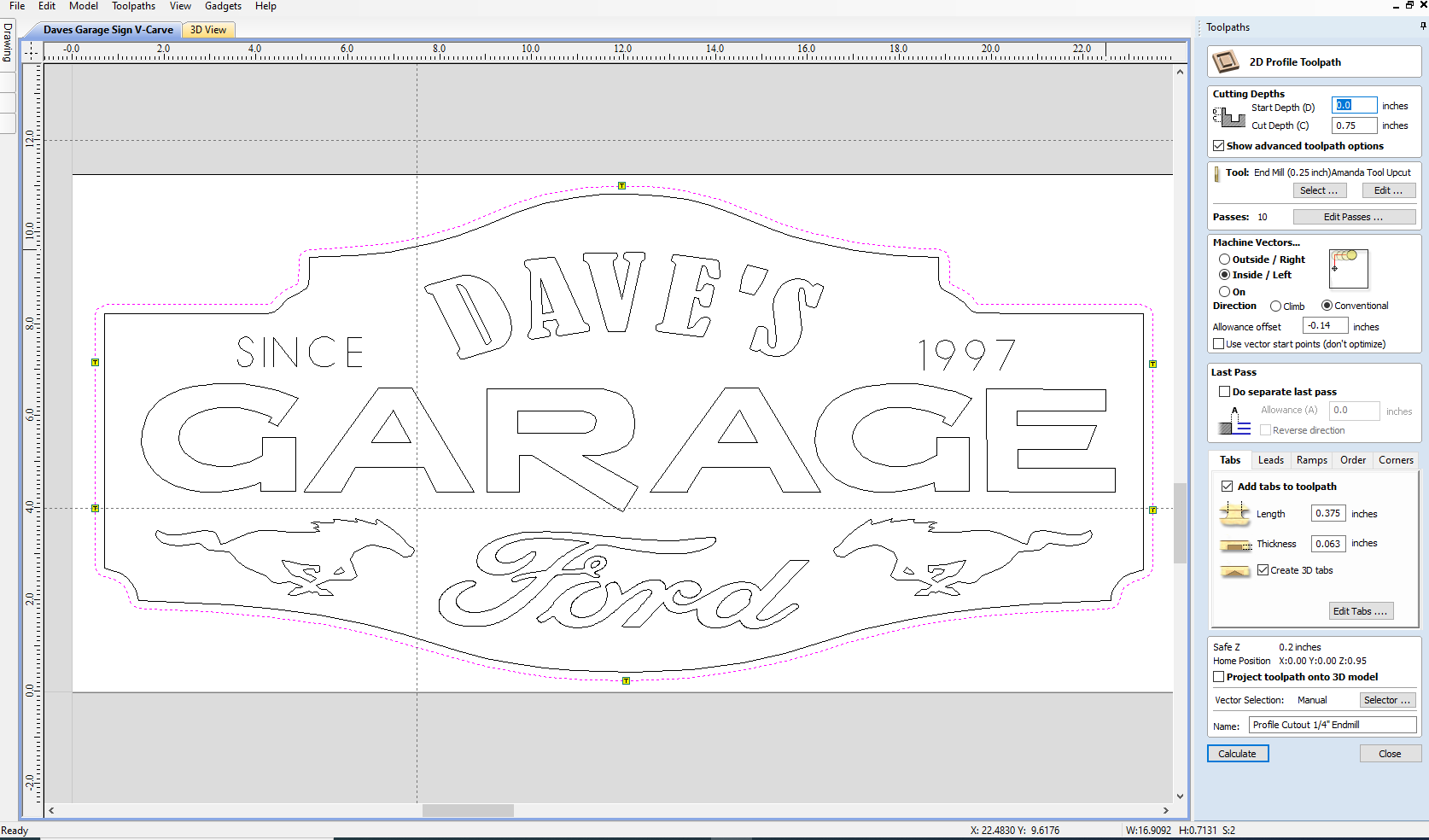Click the end mill tool icon

click(1217, 173)
